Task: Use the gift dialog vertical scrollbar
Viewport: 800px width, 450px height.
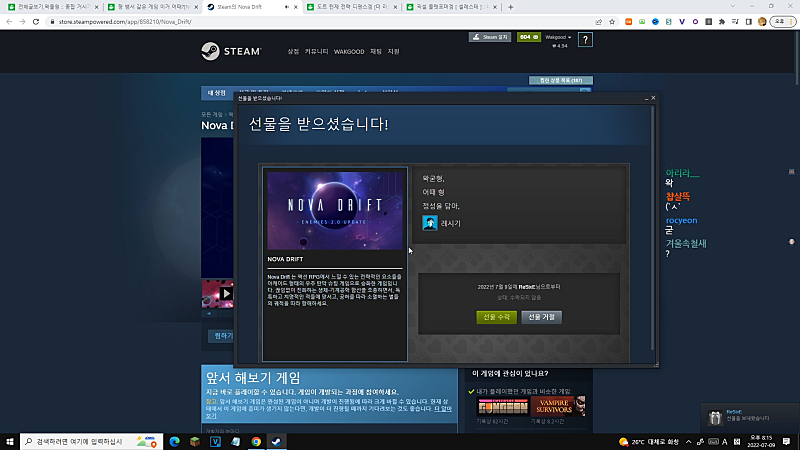Action: [653, 227]
